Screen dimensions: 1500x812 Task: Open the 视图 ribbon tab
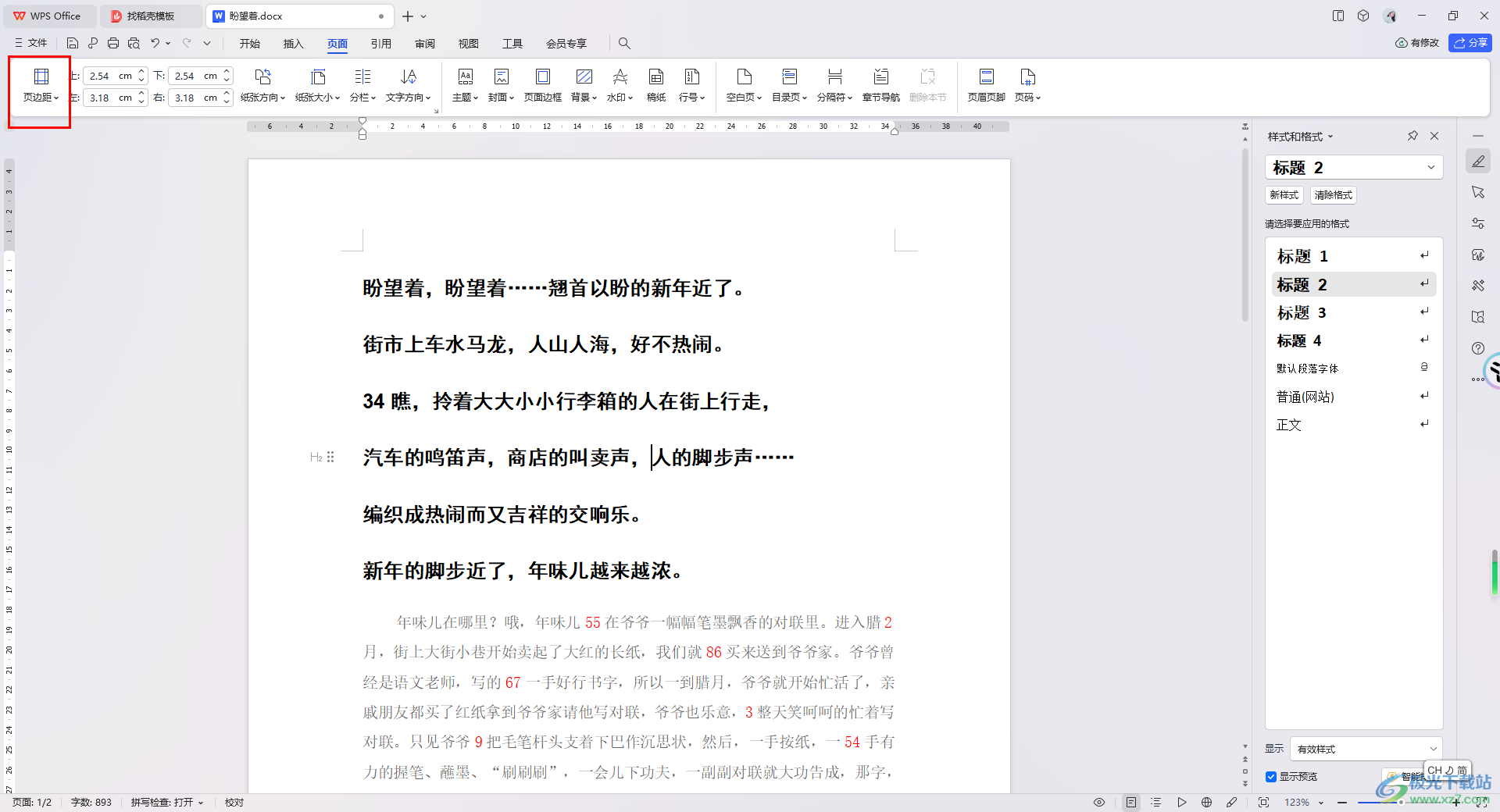[469, 44]
